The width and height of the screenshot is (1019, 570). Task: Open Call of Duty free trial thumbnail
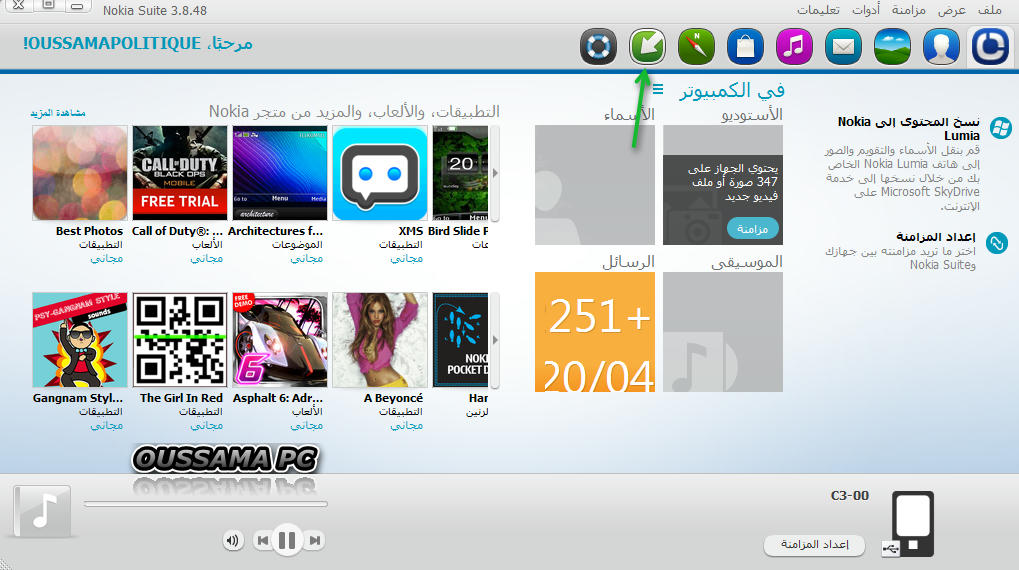(x=180, y=174)
